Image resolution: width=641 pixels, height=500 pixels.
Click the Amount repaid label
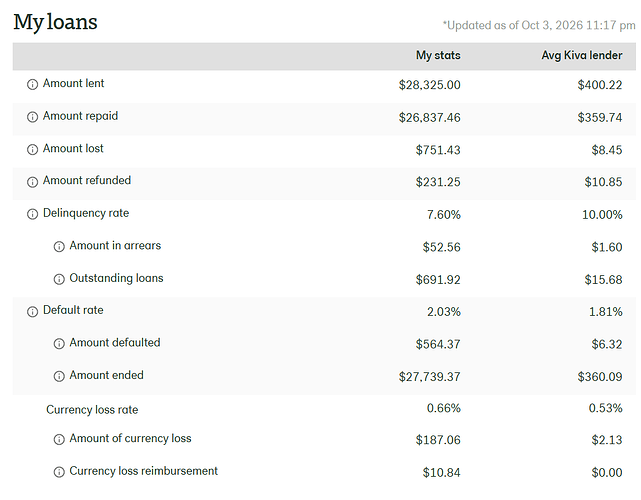81,116
